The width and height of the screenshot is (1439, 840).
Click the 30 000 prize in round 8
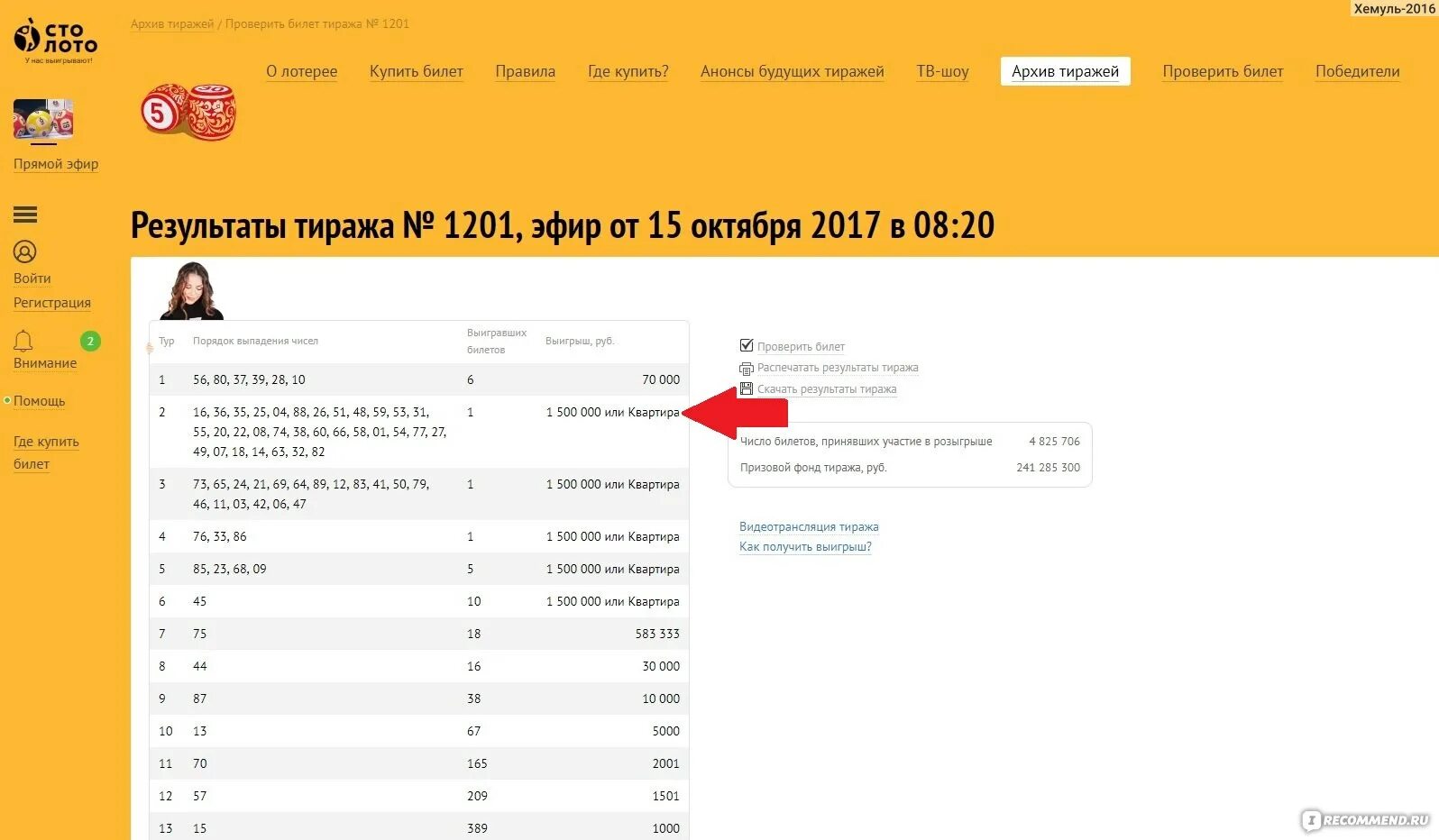(661, 667)
